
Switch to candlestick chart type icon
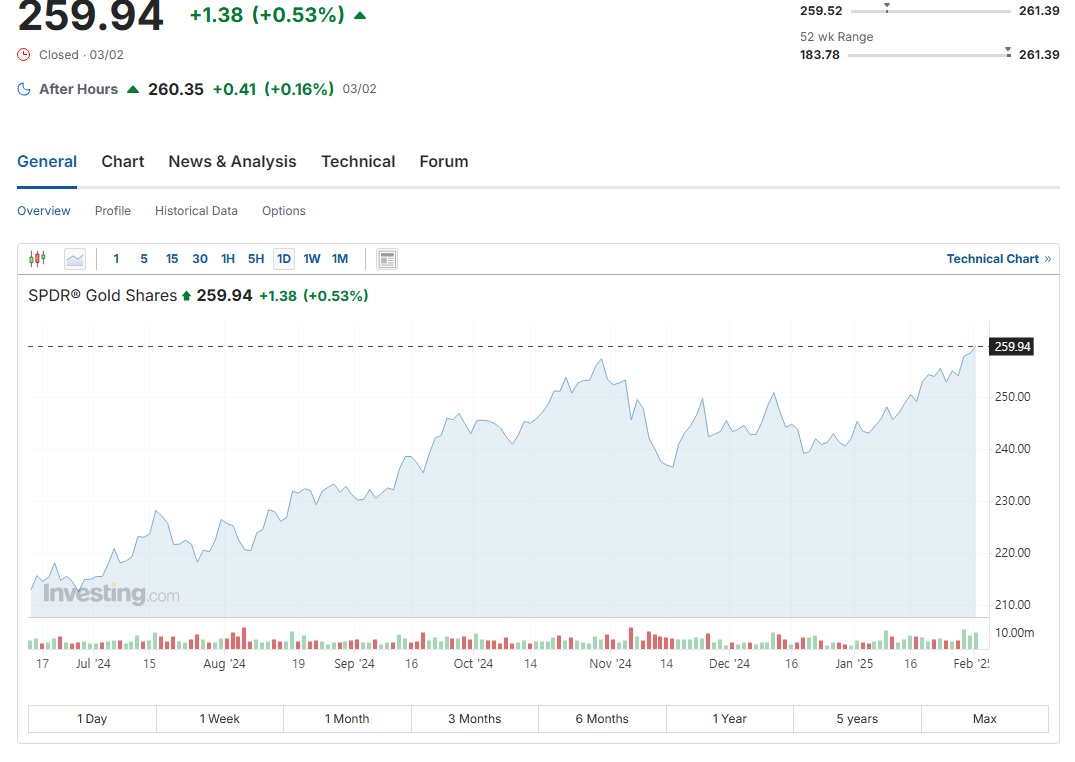pos(37,259)
